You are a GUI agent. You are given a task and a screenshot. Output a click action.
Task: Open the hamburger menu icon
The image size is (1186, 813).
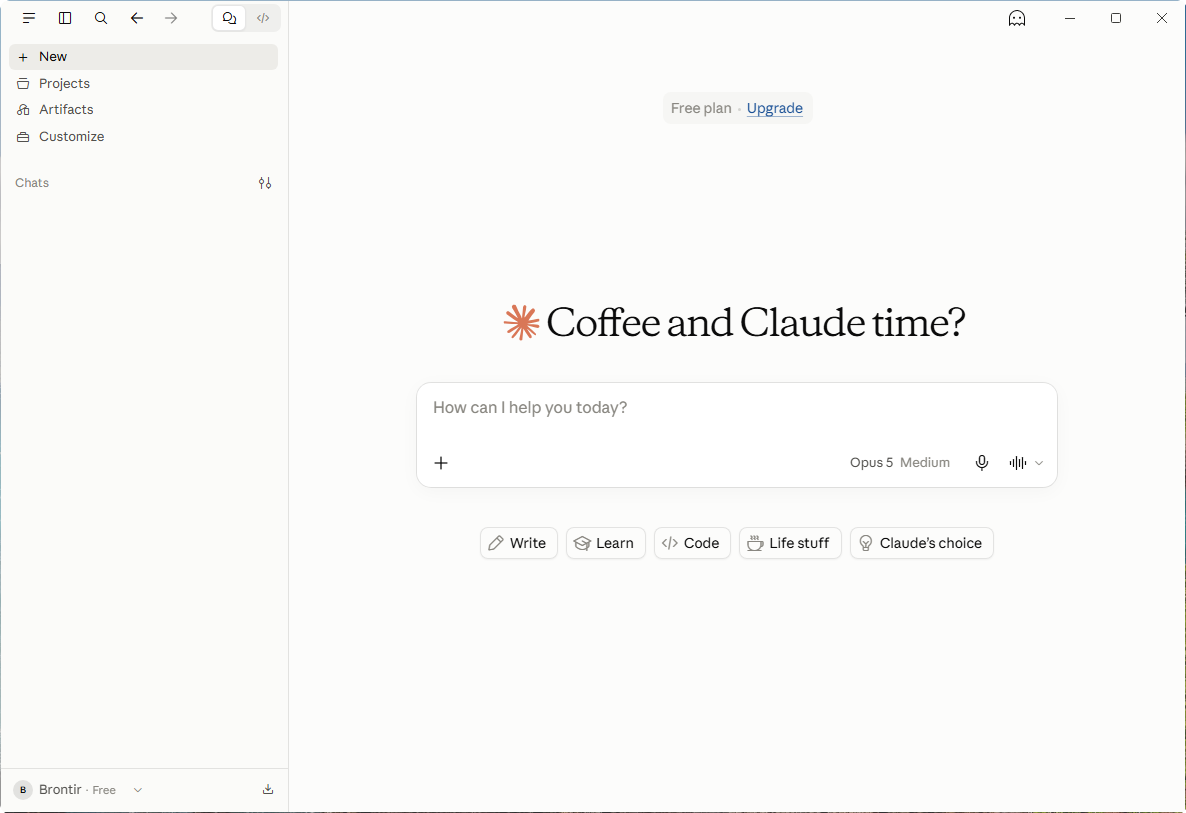pos(29,18)
